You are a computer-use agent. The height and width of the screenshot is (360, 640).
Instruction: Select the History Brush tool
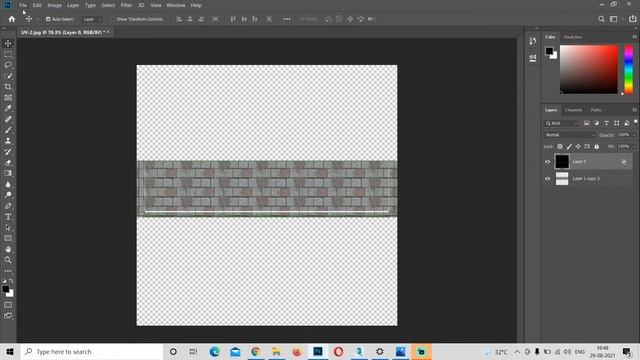click(8, 151)
